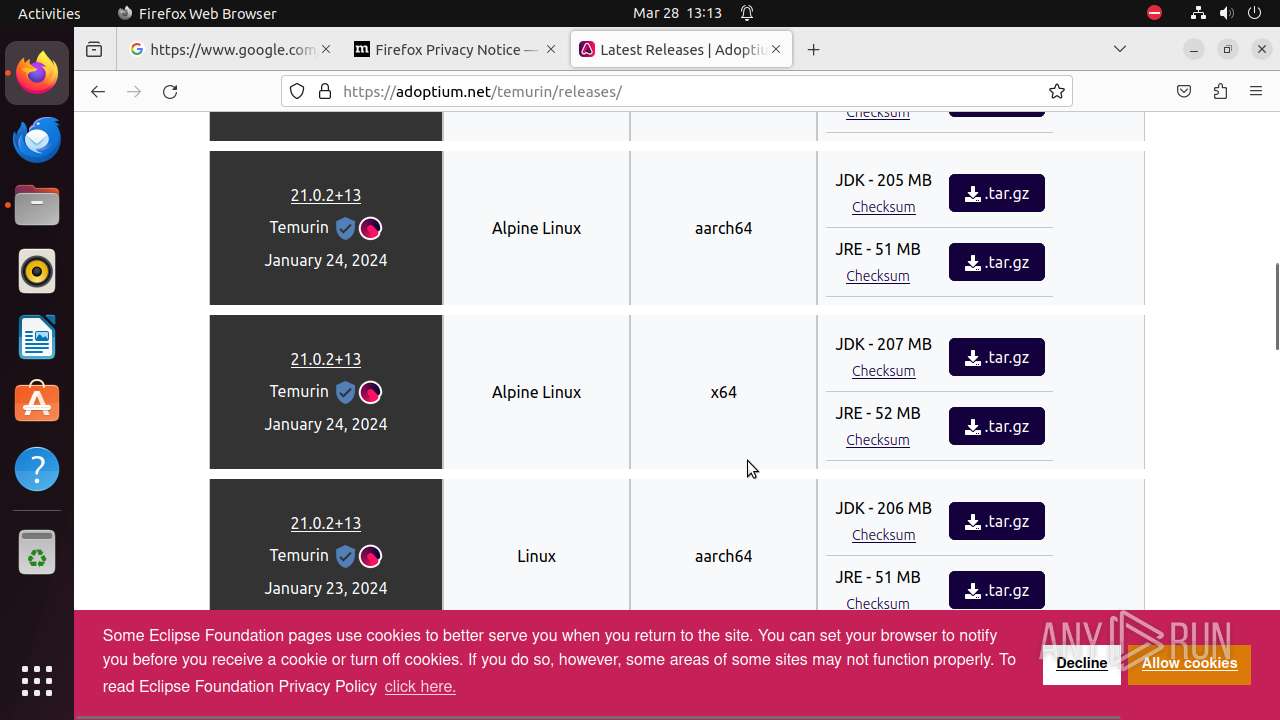The height and width of the screenshot is (720, 1280).
Task: Open the Firefox application menu
Action: [x=1256, y=91]
